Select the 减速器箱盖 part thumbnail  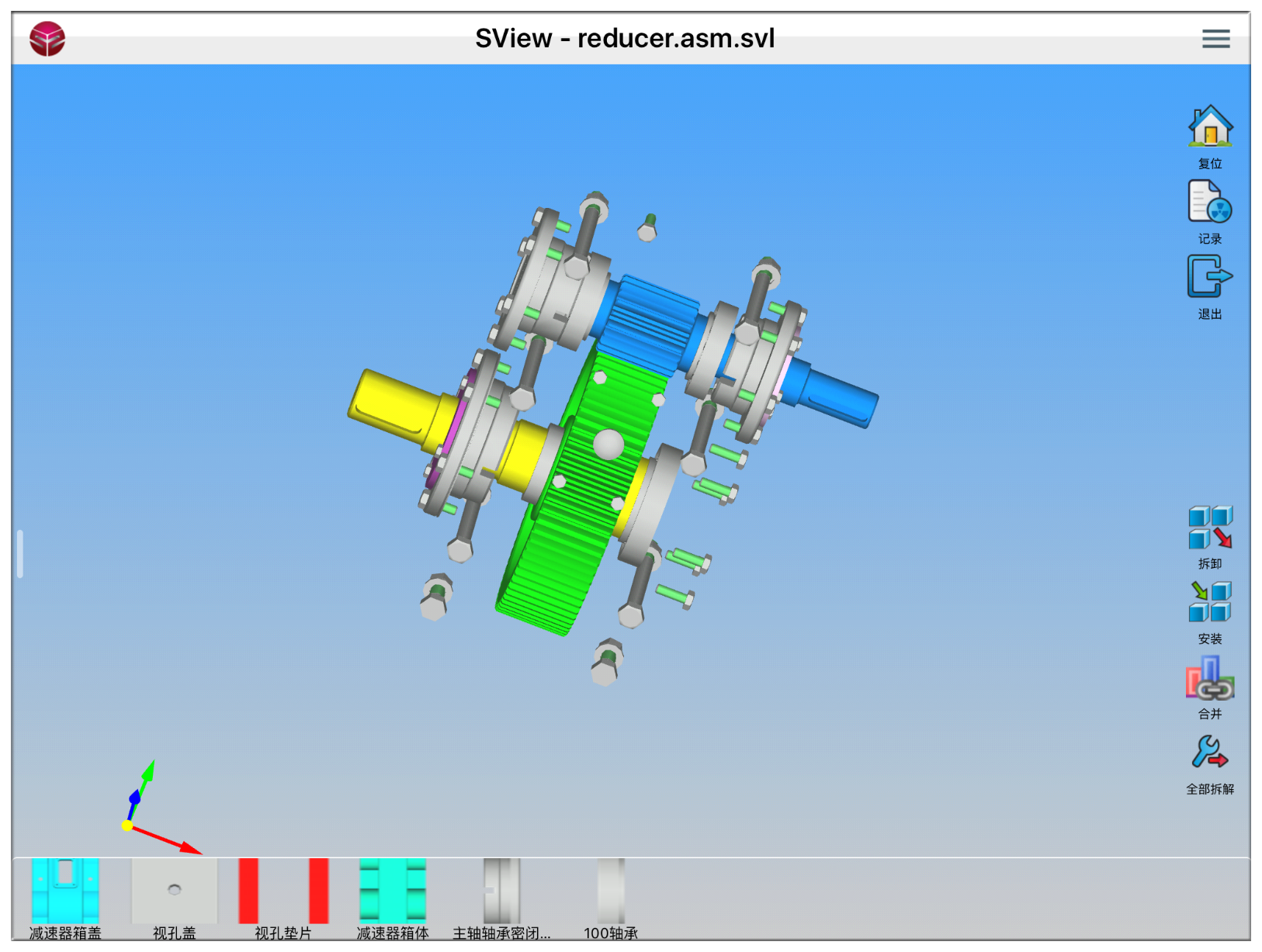pos(65,891)
